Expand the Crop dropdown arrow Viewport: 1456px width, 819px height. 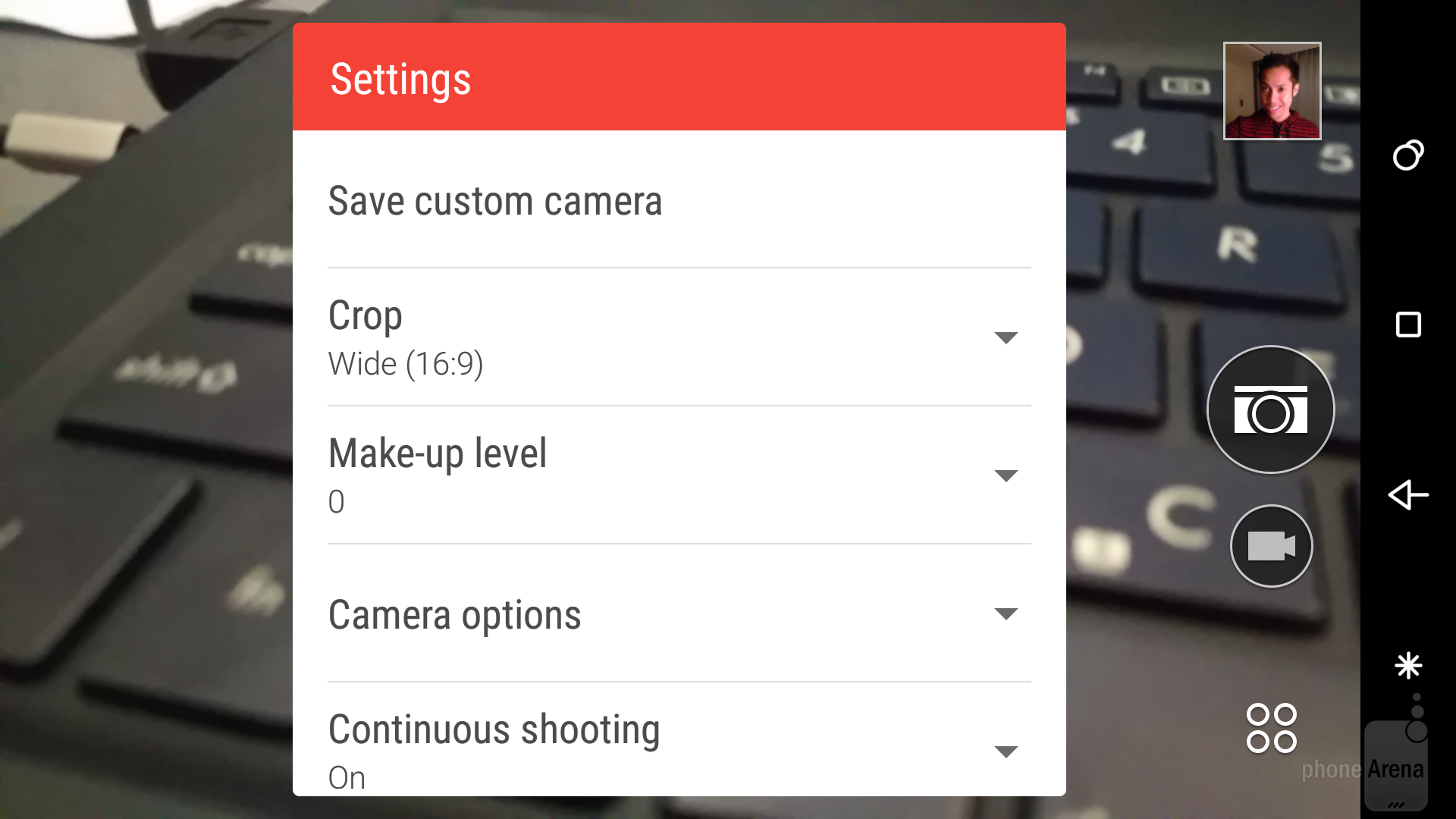pyautogui.click(x=1006, y=337)
